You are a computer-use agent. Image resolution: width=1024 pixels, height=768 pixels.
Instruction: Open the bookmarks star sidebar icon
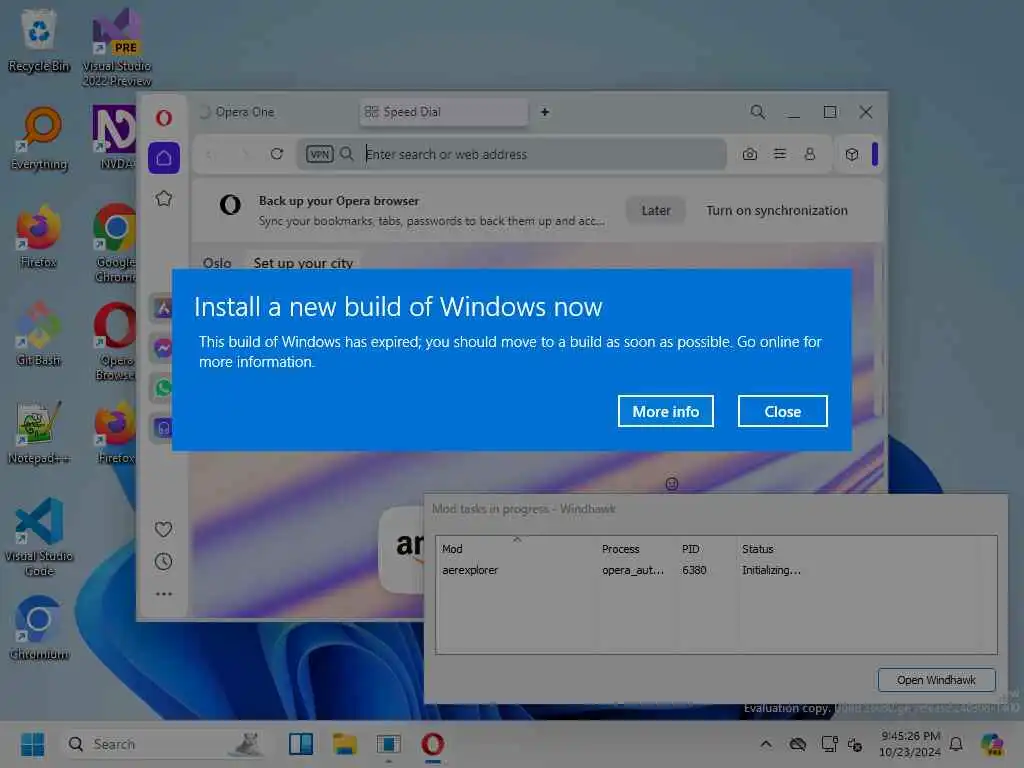click(x=163, y=199)
